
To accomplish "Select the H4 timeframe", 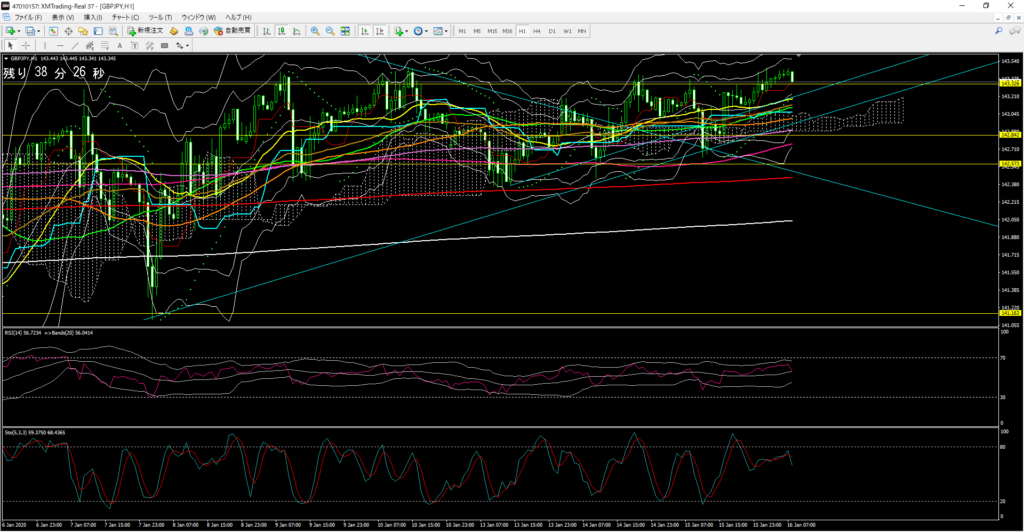I will click(537, 31).
